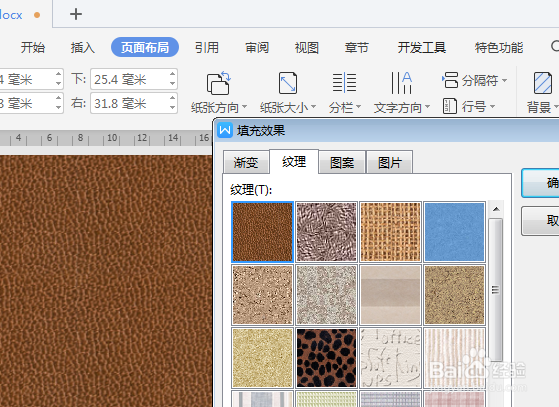
Task: Pick the gray vertical striped fabric texture
Action: pyautogui.click(x=262, y=399)
